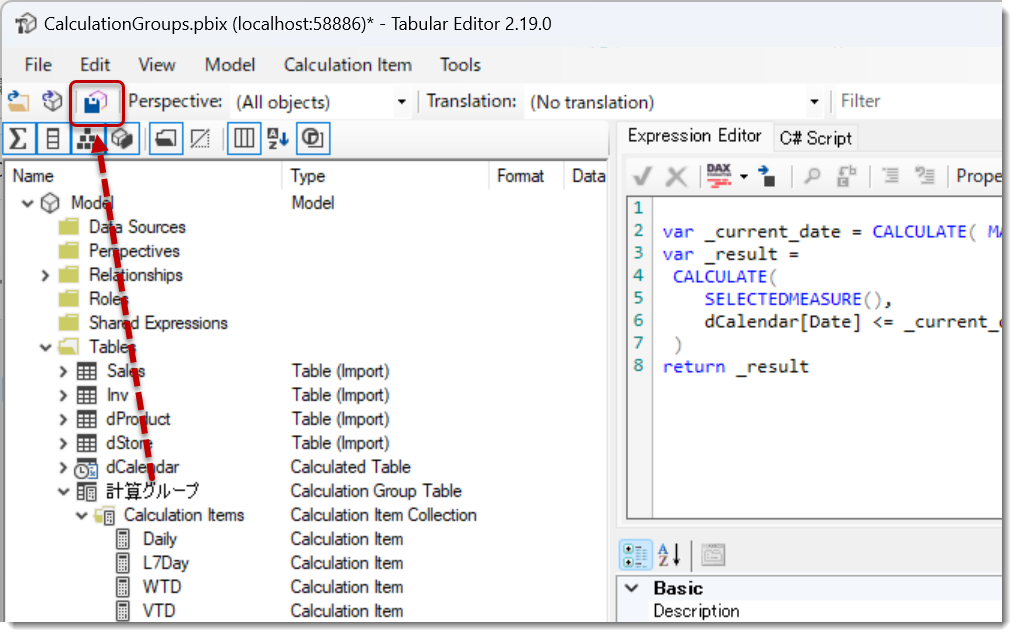Image resolution: width=1017 pixels, height=637 pixels.
Task: Sort by the Type column header
Action: point(387,176)
